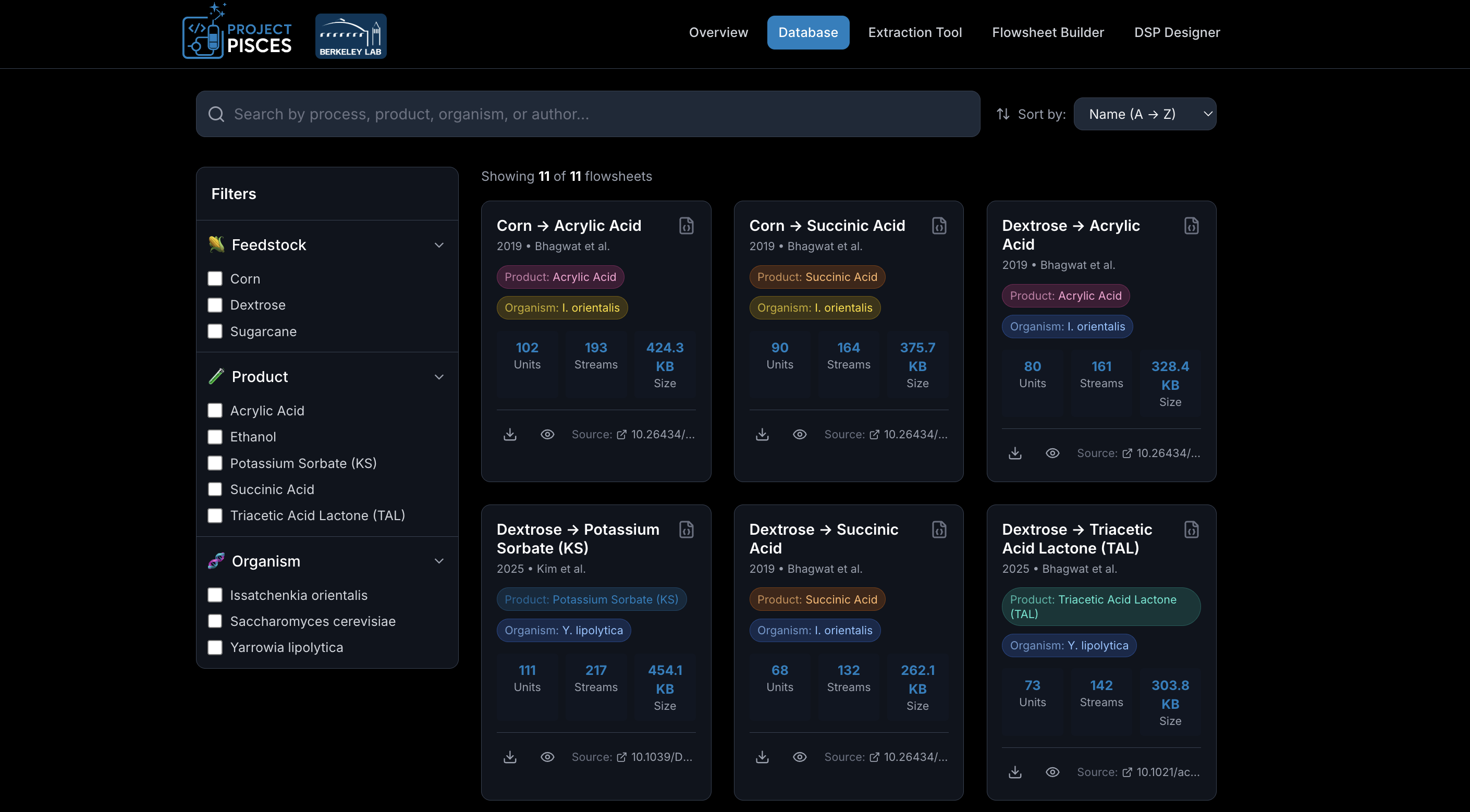Image resolution: width=1470 pixels, height=812 pixels.
Task: Download the Dextrose → Triacetic Acid Lactone flowsheet
Action: [1014, 772]
